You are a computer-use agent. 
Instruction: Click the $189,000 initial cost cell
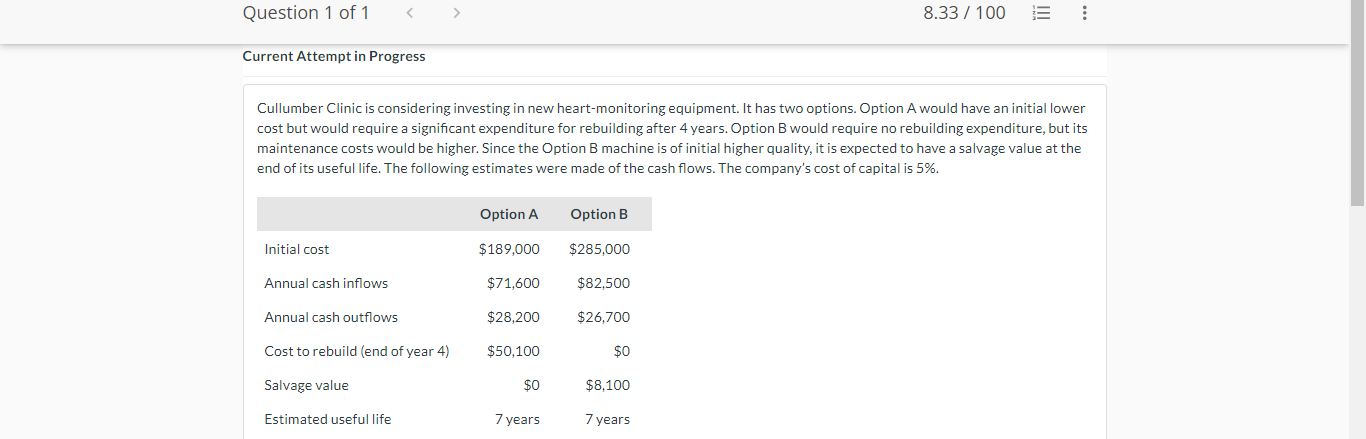coord(509,249)
